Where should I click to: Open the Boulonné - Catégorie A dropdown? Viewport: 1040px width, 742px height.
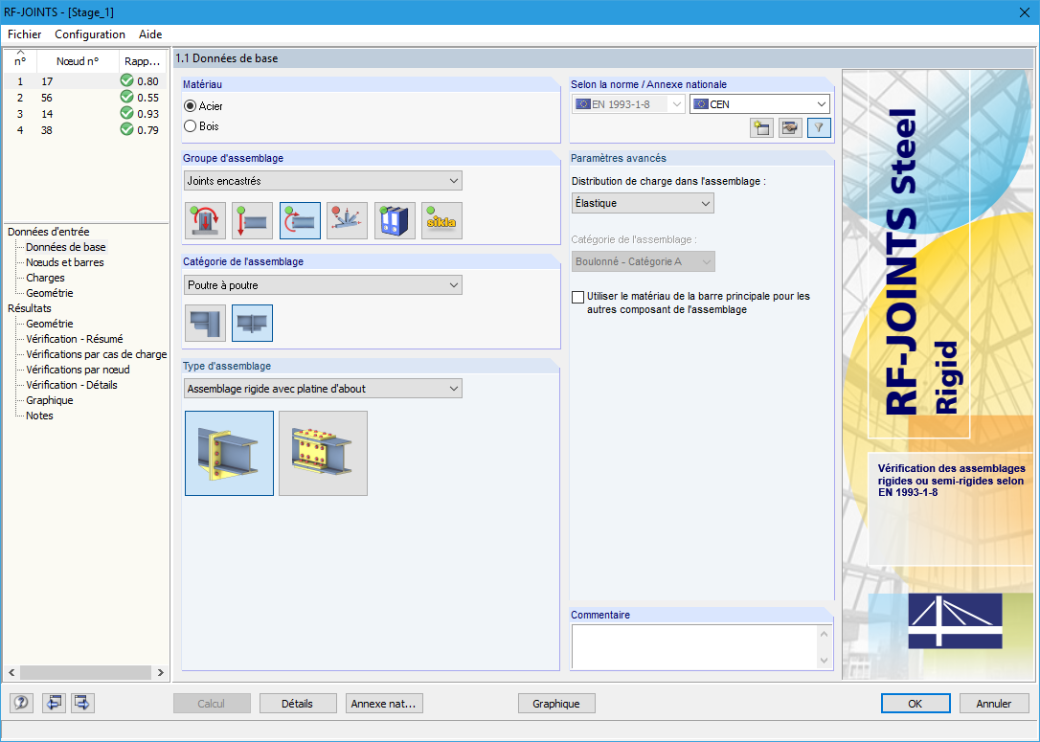(643, 262)
